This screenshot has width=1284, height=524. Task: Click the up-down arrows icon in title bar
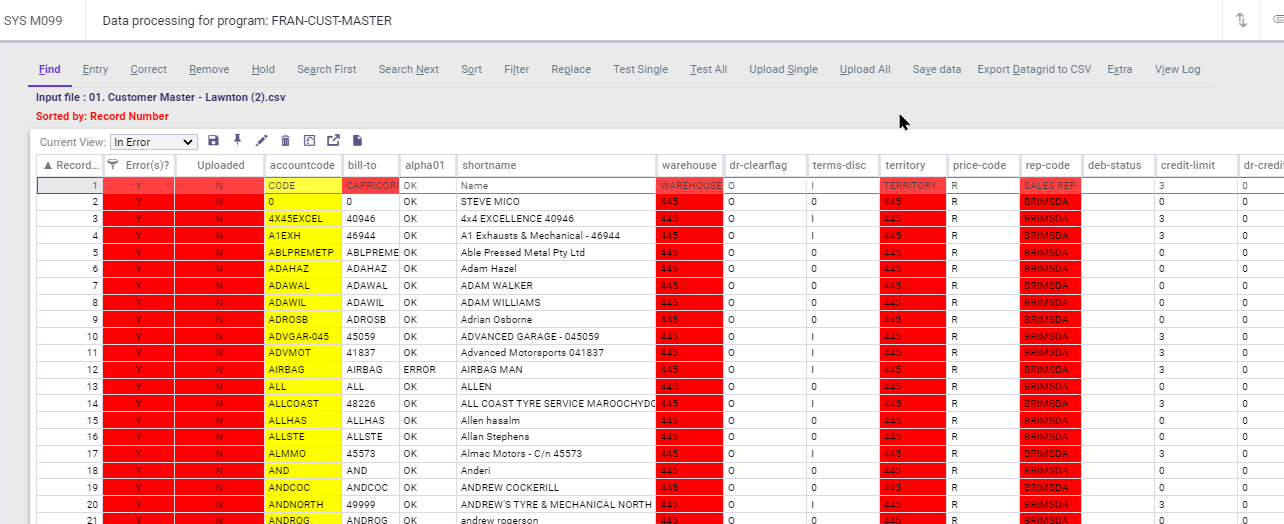1241,20
